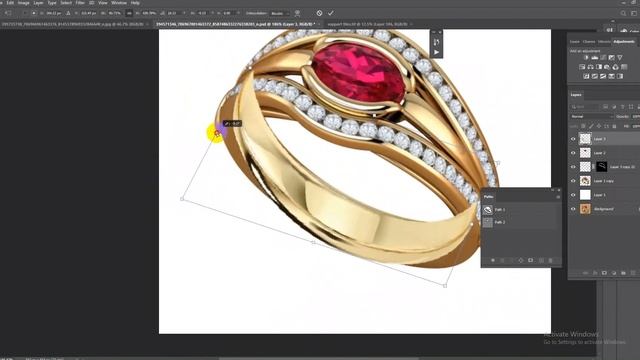
Task: Open the Help menu
Action: click(x=135, y=2)
